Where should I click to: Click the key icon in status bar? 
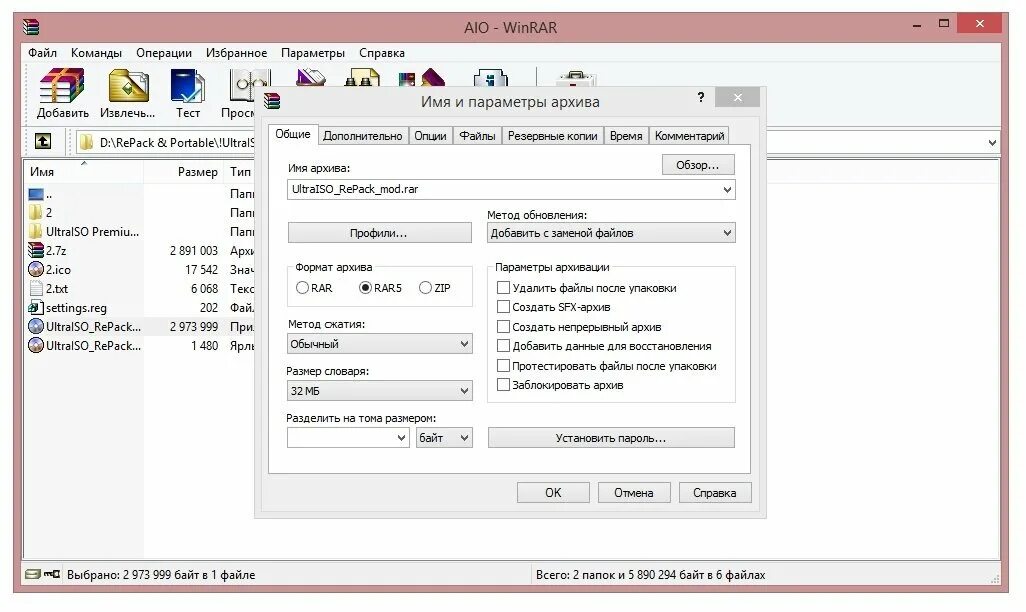[52, 574]
